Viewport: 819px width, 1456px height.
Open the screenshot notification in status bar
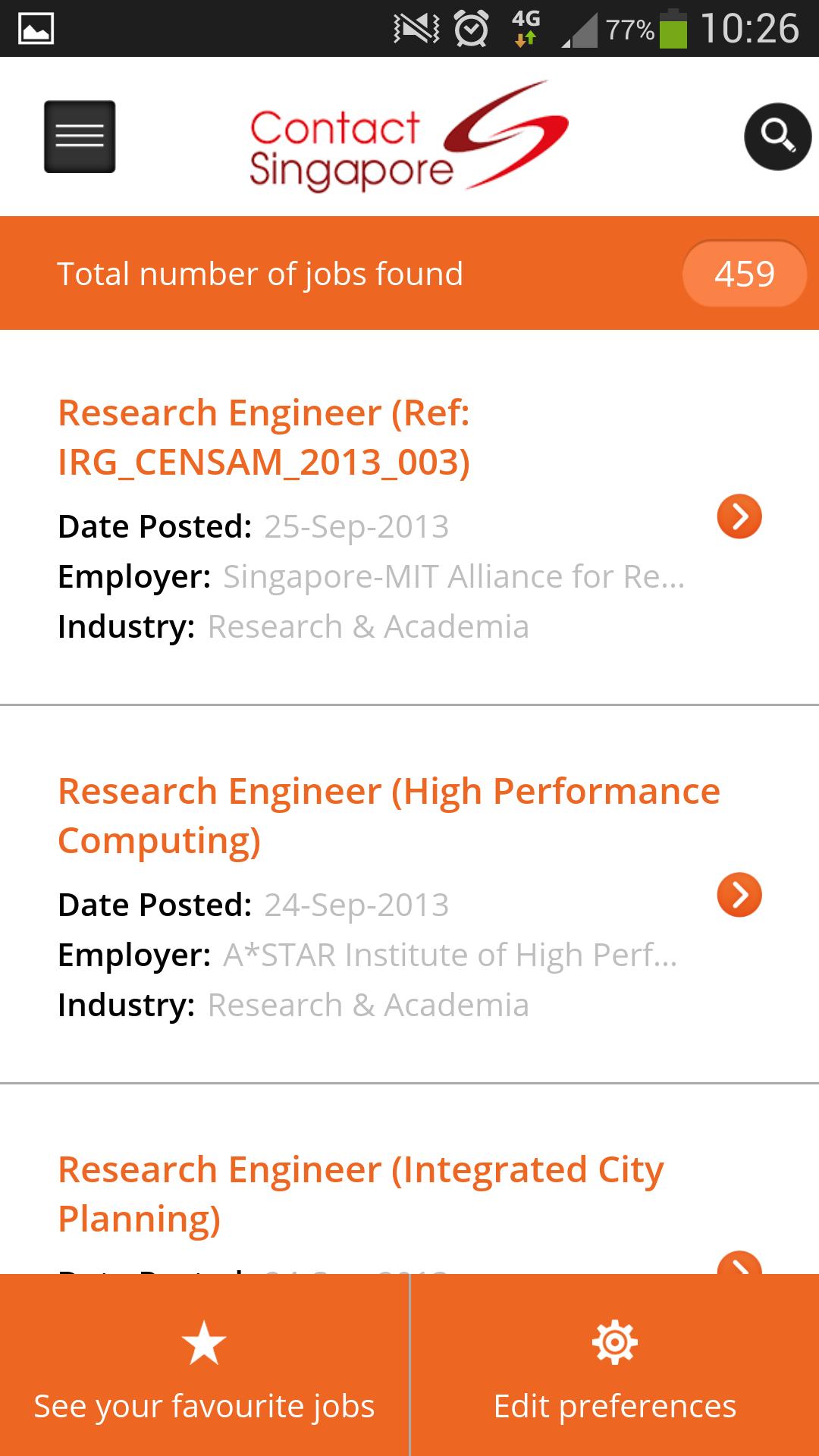tap(36, 29)
